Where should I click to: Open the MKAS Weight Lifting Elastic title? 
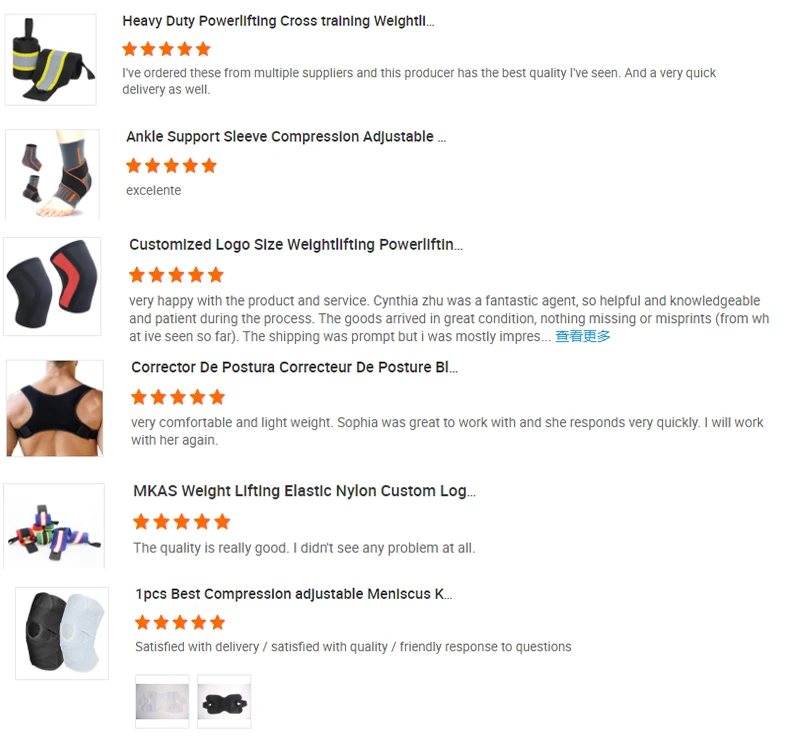click(x=304, y=491)
